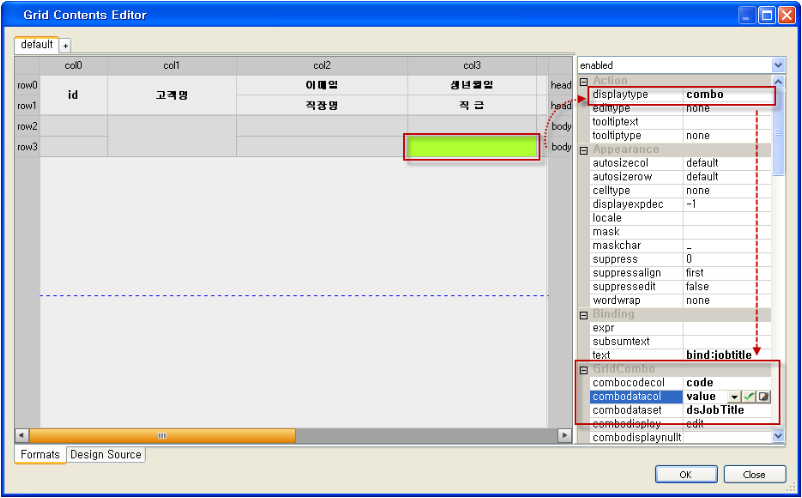
Task: Click the dsJobTitle value
Action: pos(715,411)
